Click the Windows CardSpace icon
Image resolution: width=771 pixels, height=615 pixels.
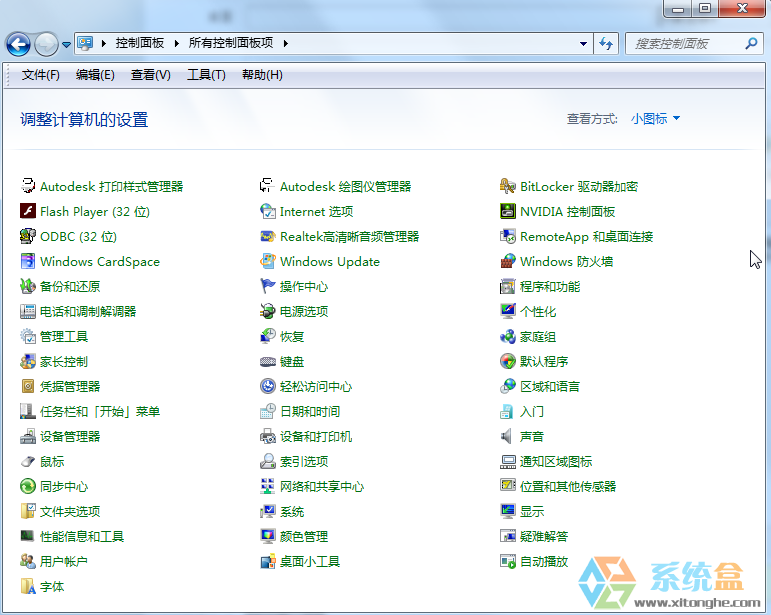click(28, 261)
